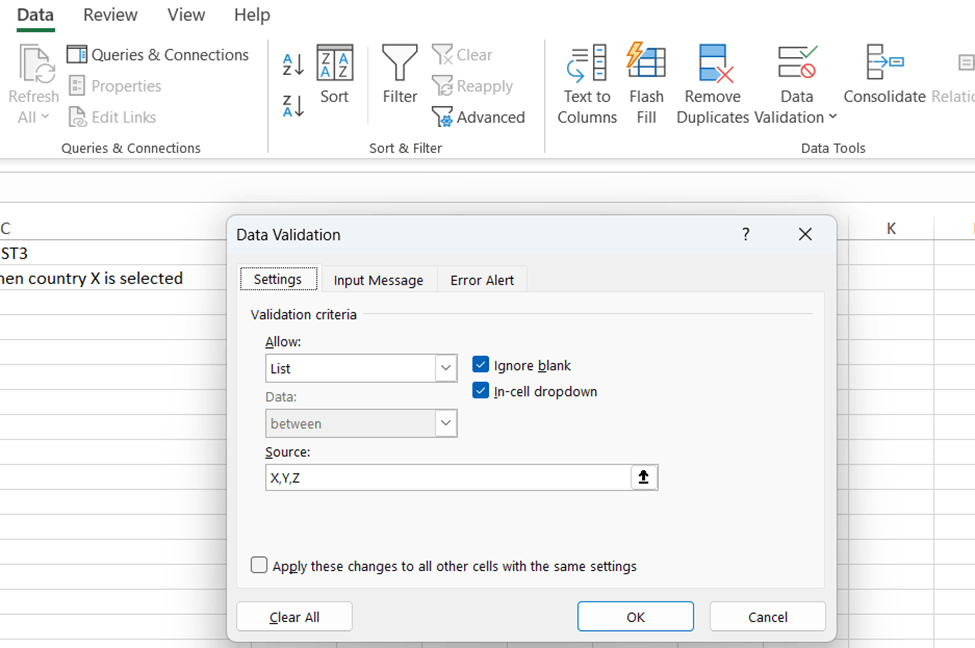Viewport: 975px width, 648px height.
Task: Click cell containing 'ST3' text
Action: pos(112,253)
